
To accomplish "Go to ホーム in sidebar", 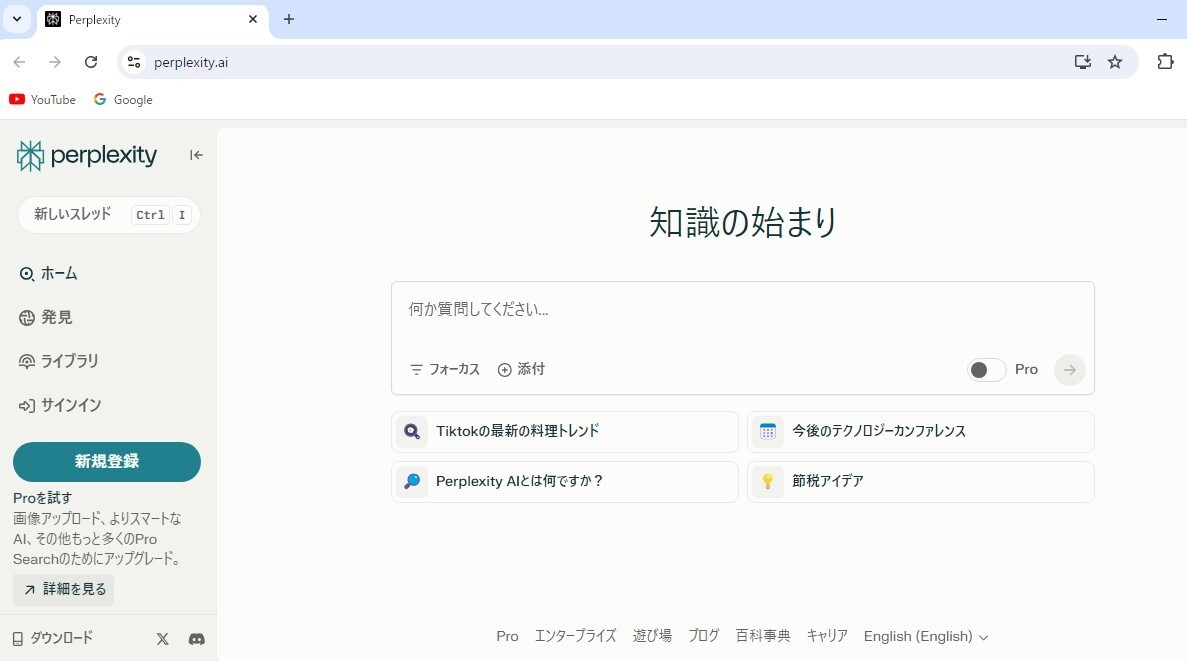I will 48,274.
